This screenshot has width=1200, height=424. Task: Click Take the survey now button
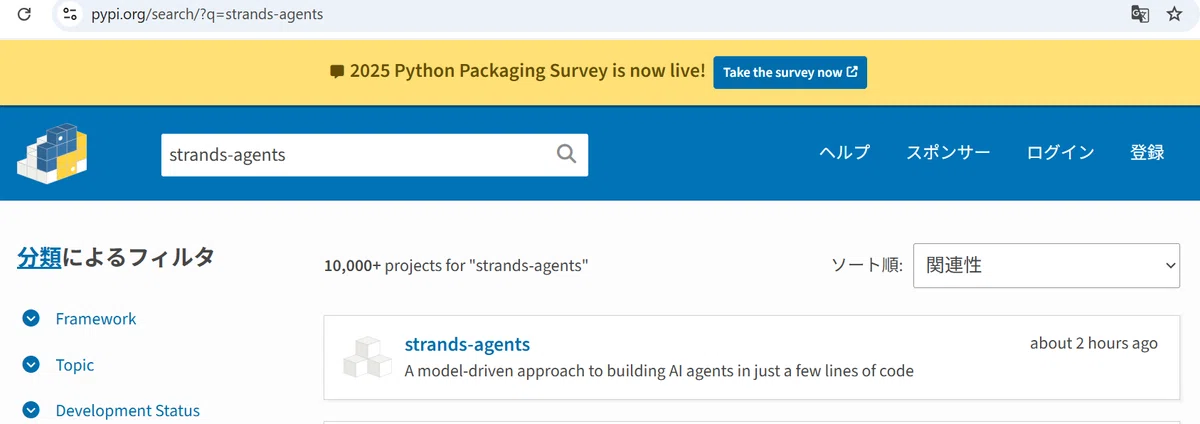pyautogui.click(x=790, y=72)
